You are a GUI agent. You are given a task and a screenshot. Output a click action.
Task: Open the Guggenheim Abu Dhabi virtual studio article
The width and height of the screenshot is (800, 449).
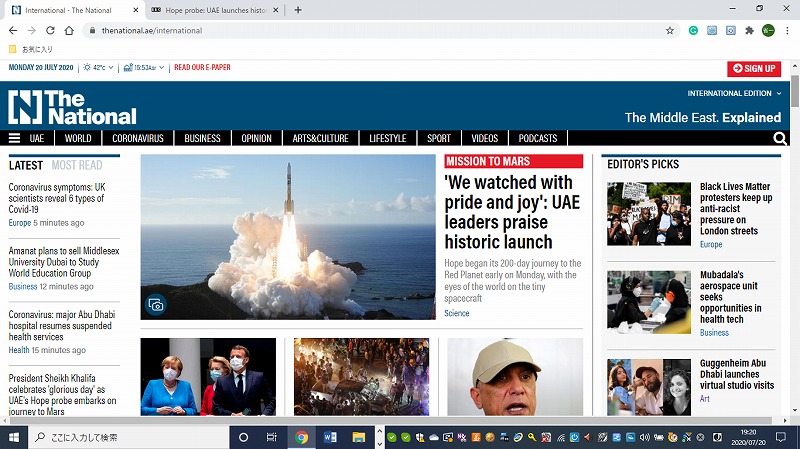[x=737, y=374]
